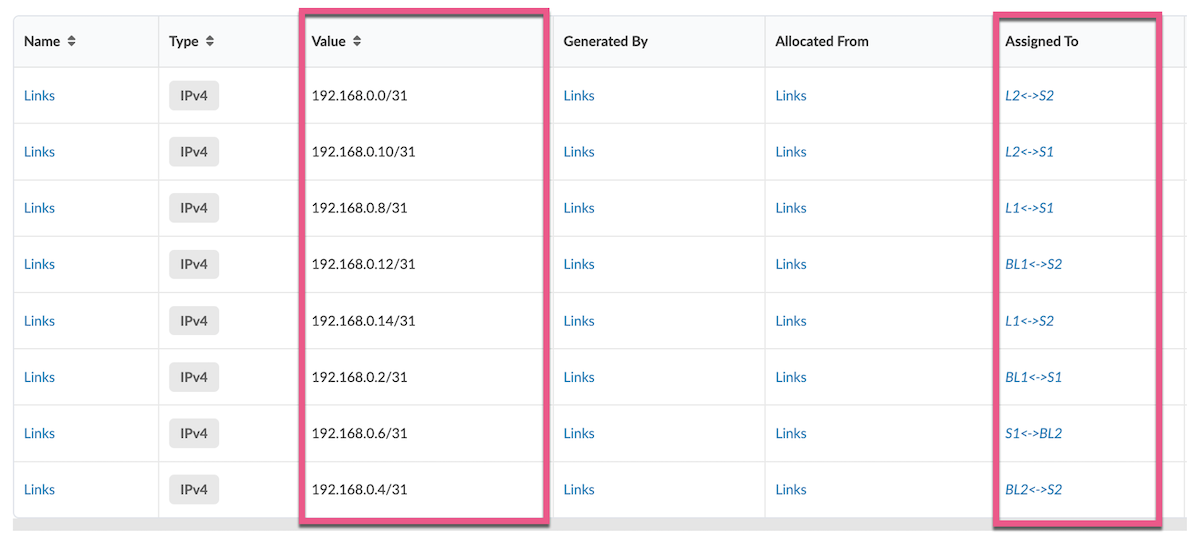This screenshot has width=1200, height=547.
Task: Open Name Links in 192.168.0.14/31 row
Action: pyautogui.click(x=39, y=321)
